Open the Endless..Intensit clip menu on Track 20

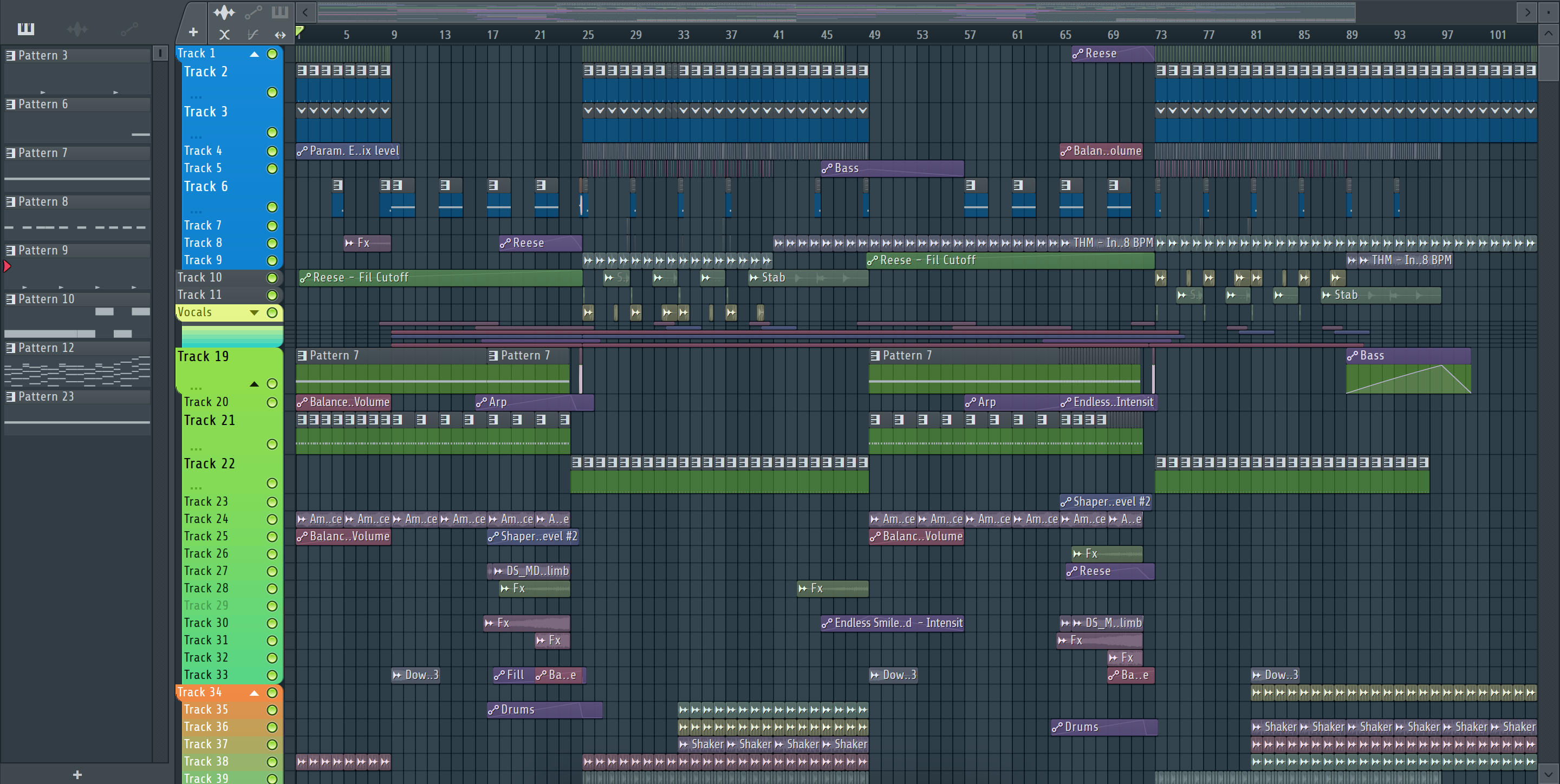[x=1065, y=402]
